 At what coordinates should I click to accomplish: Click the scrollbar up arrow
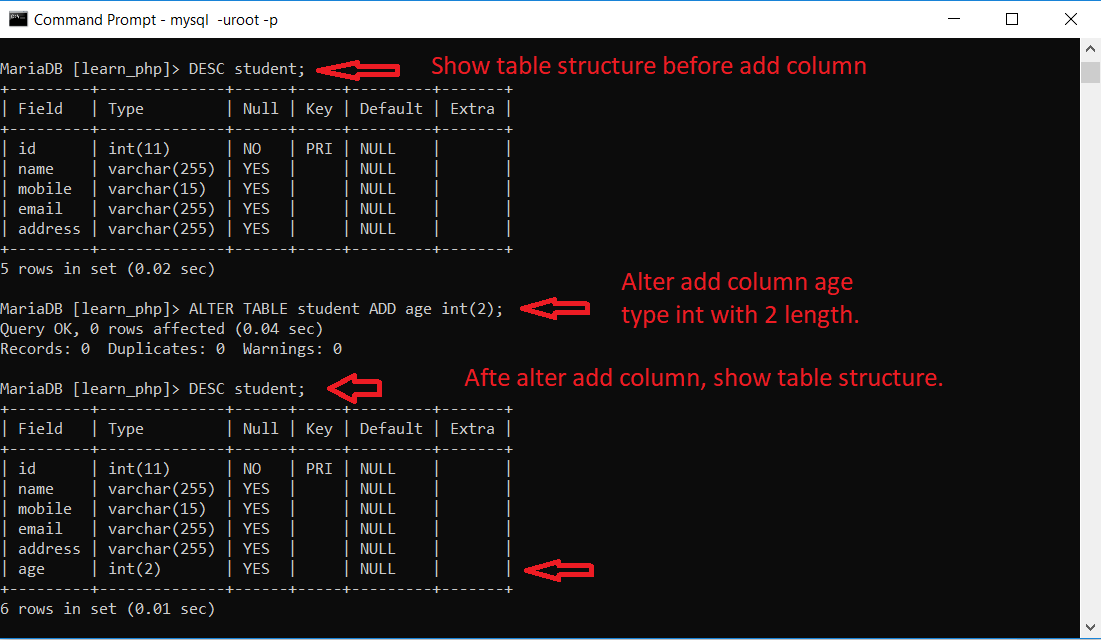click(1091, 47)
